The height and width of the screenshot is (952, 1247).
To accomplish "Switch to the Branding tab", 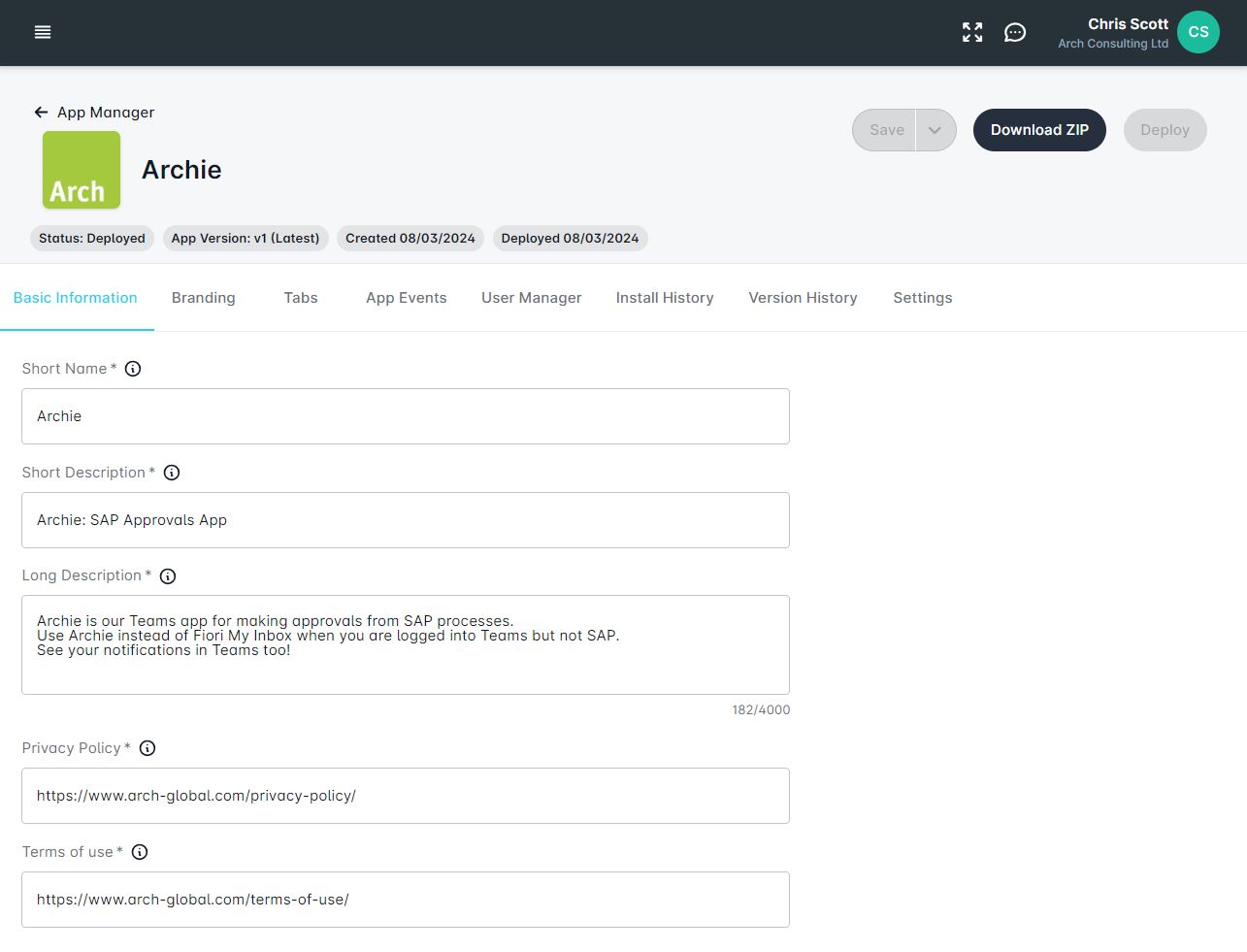I will (203, 298).
